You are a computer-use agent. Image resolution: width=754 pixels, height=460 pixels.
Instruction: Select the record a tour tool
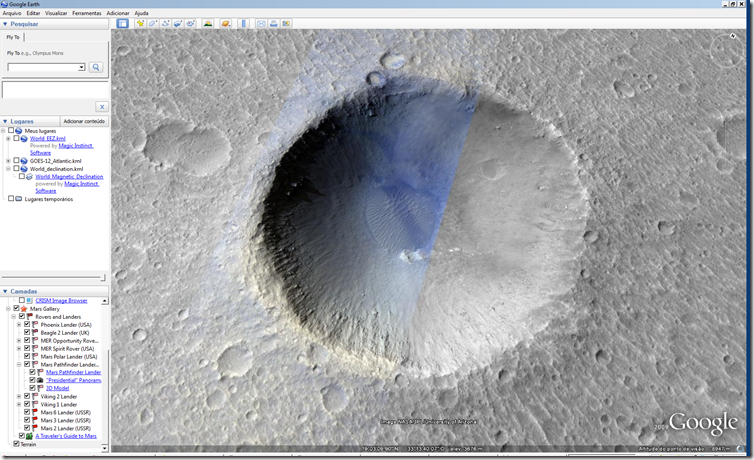tap(190, 23)
